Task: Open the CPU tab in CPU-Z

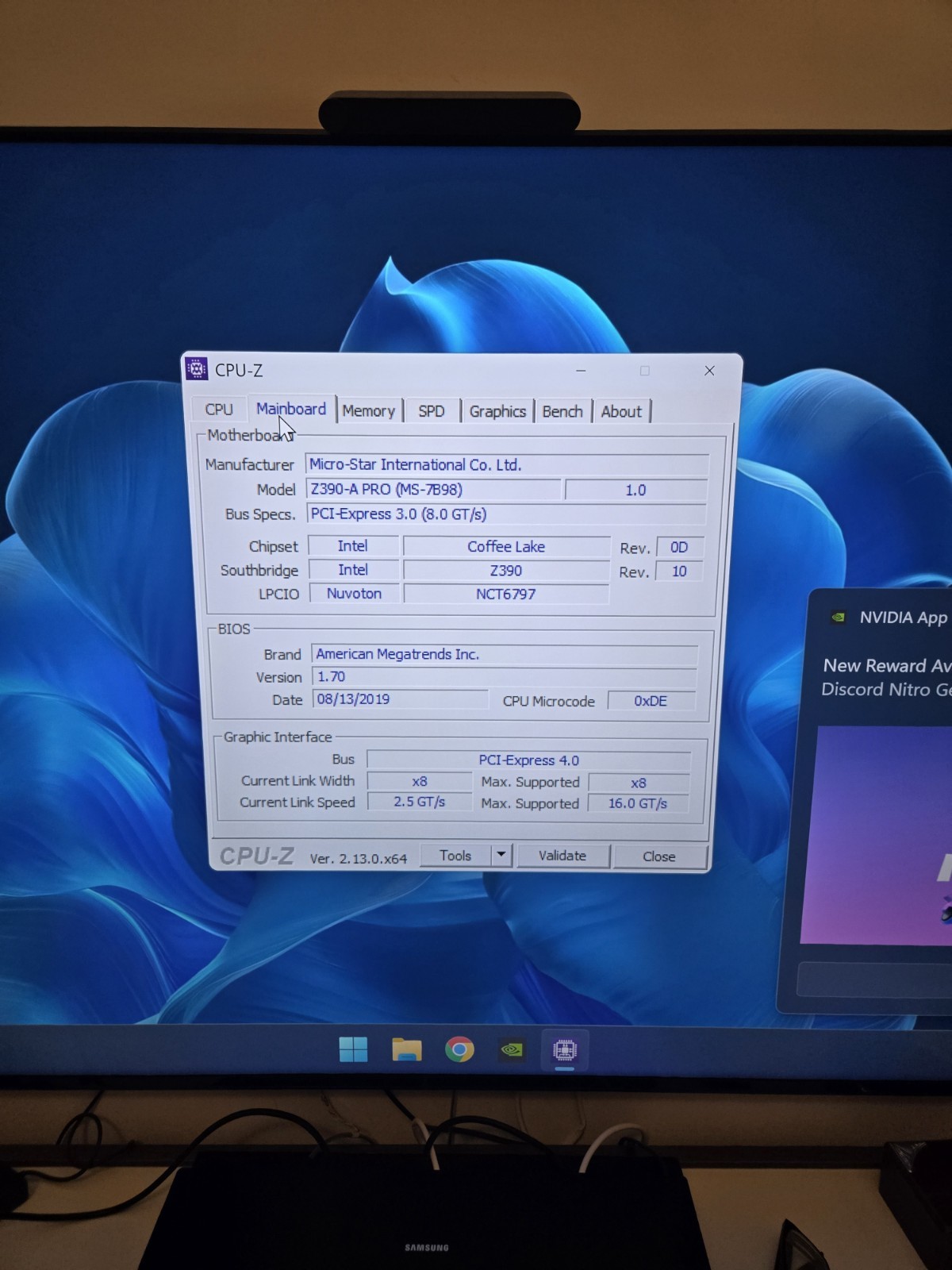Action: [219, 410]
